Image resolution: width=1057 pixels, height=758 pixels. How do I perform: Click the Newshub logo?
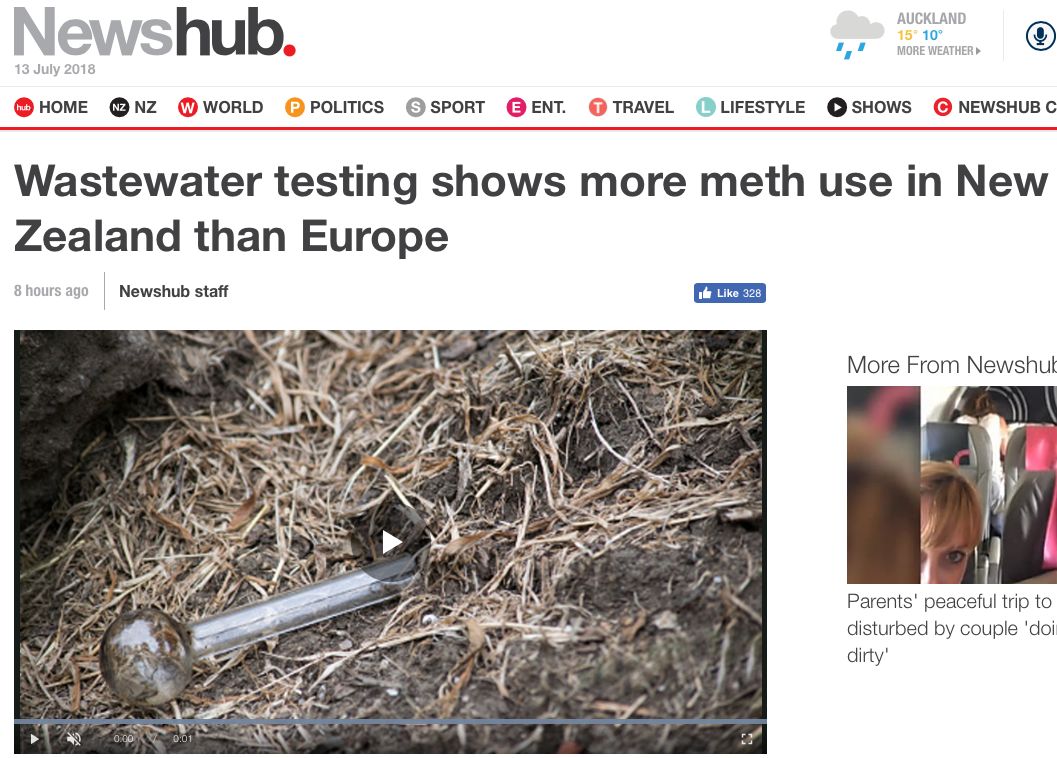[154, 32]
